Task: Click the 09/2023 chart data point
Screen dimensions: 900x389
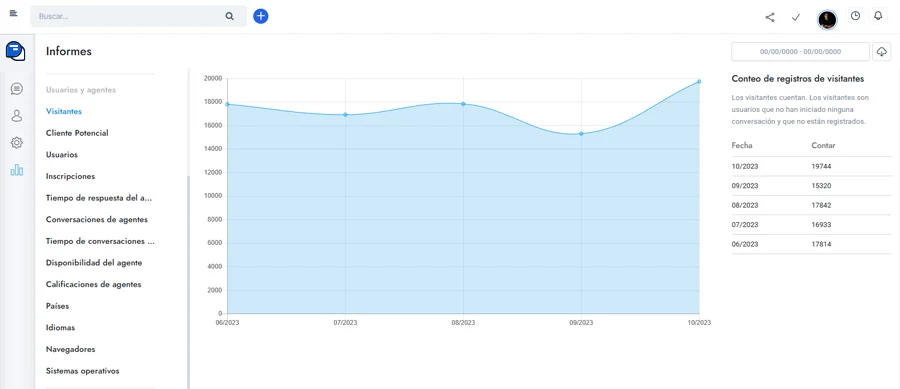Action: [581, 134]
